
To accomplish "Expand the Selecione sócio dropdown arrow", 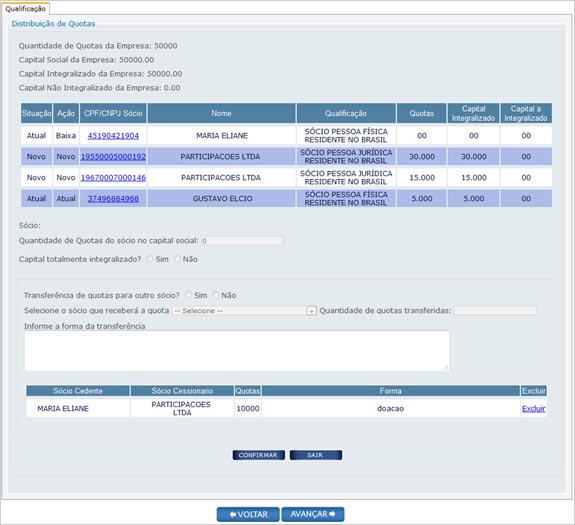I will [x=311, y=311].
